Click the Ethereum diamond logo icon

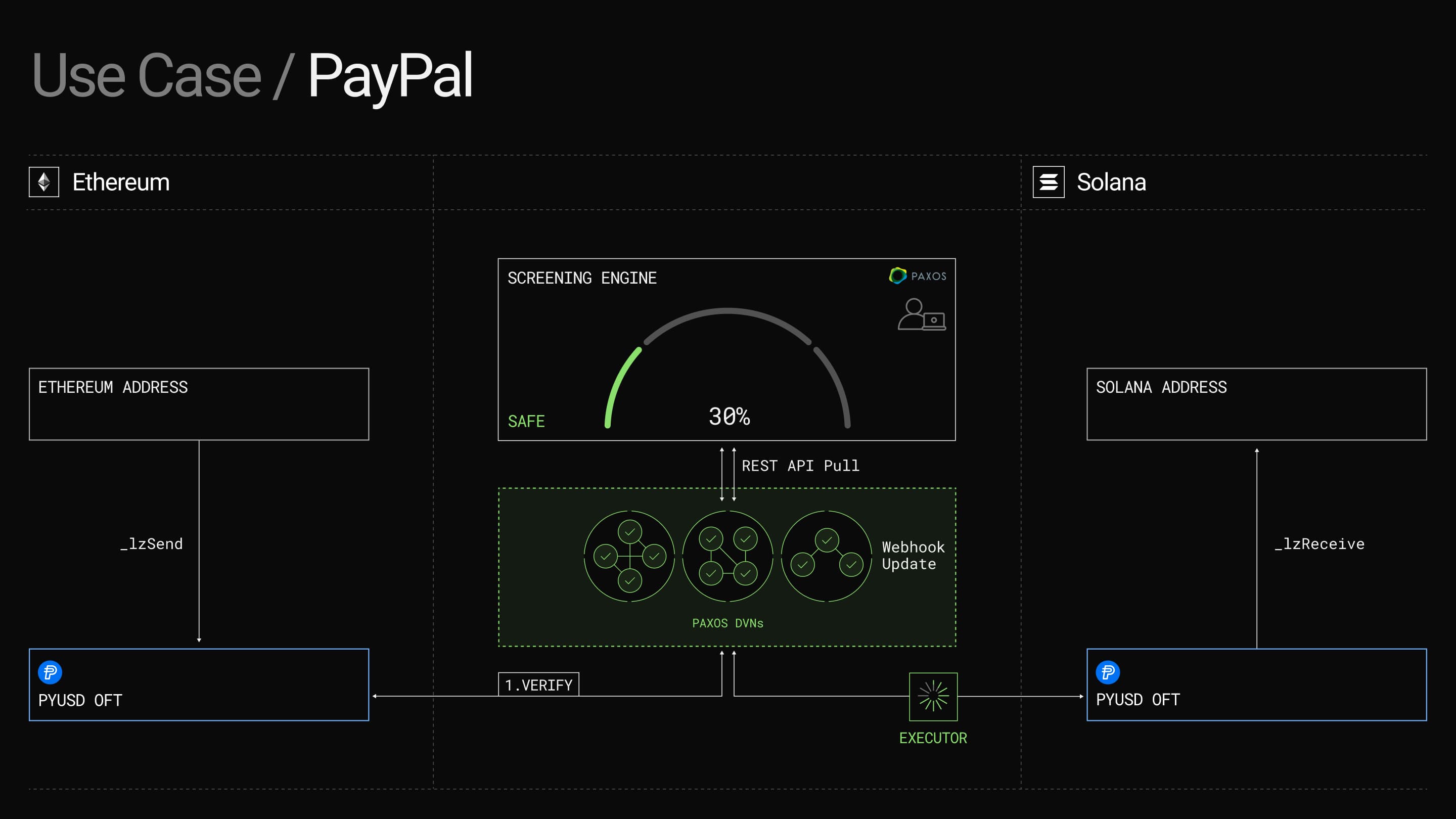pos(44,182)
